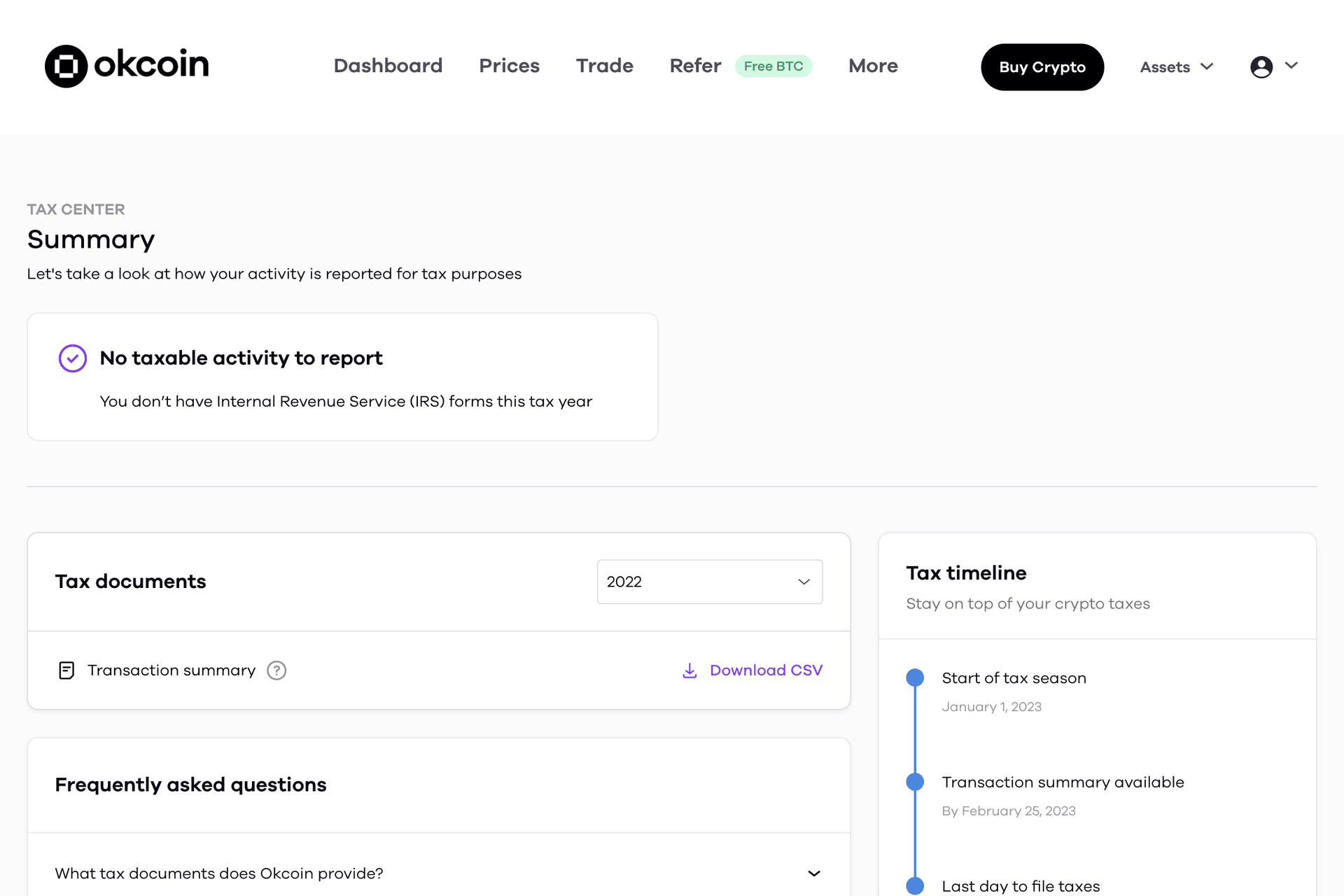
Task: Click the Transaction summary available timeline dot
Action: coord(915,781)
